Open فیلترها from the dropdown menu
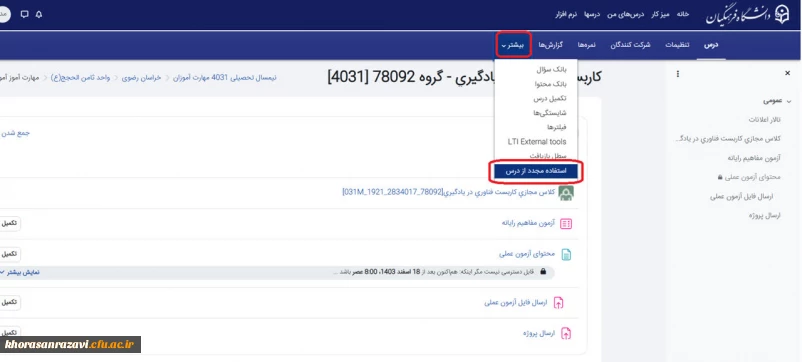 (x=556, y=127)
